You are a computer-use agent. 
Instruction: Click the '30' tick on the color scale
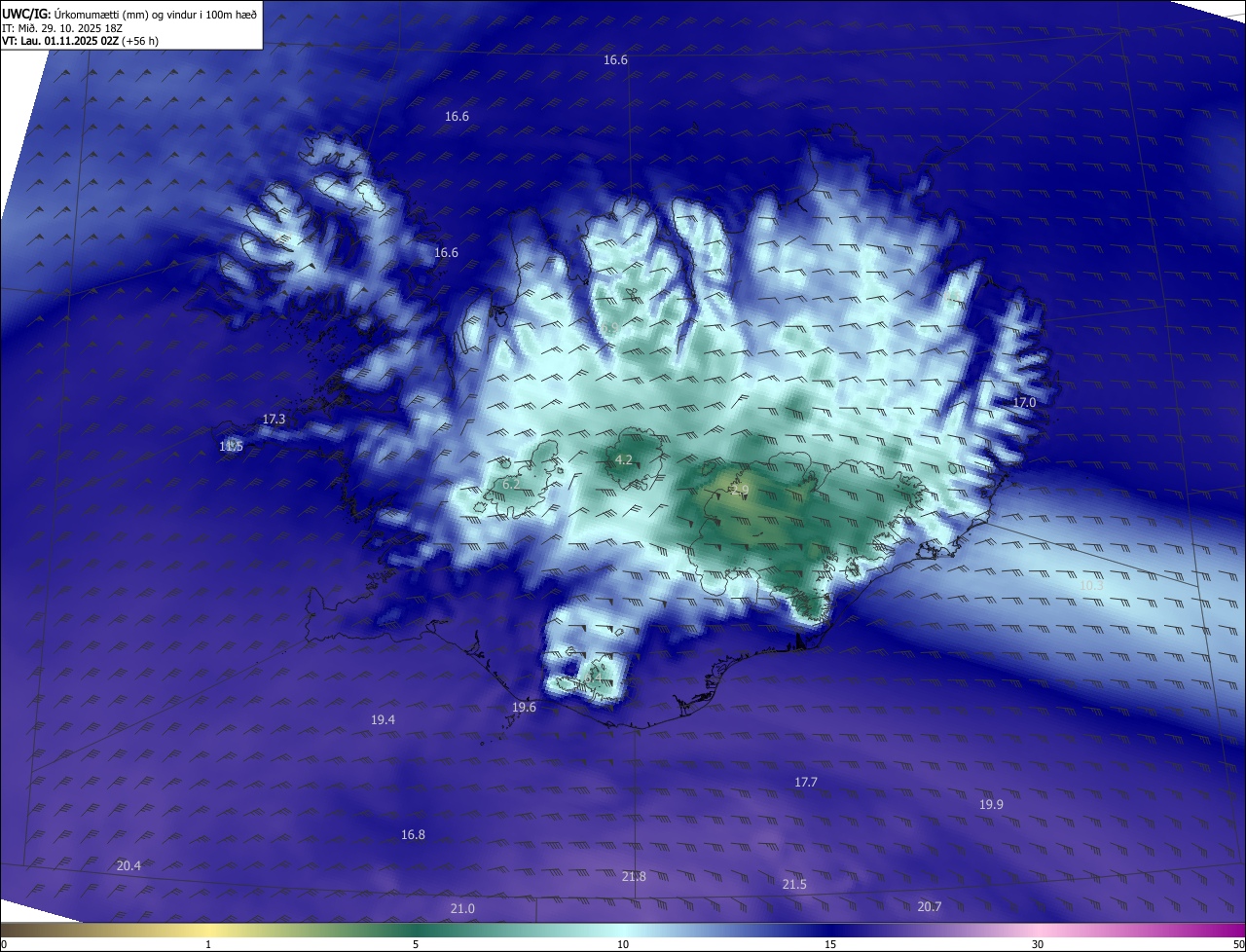[1038, 944]
